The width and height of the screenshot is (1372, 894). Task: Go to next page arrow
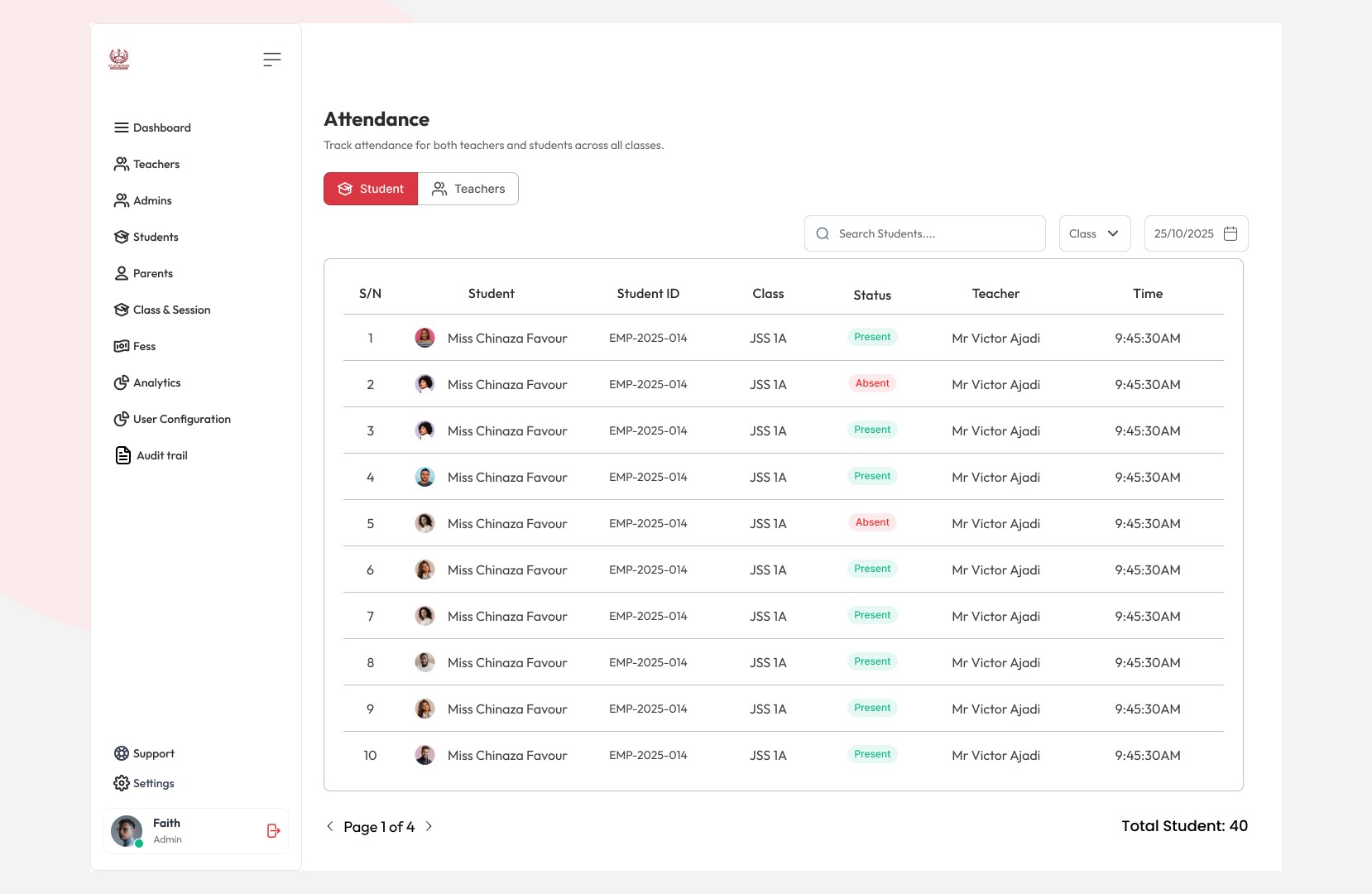point(429,826)
